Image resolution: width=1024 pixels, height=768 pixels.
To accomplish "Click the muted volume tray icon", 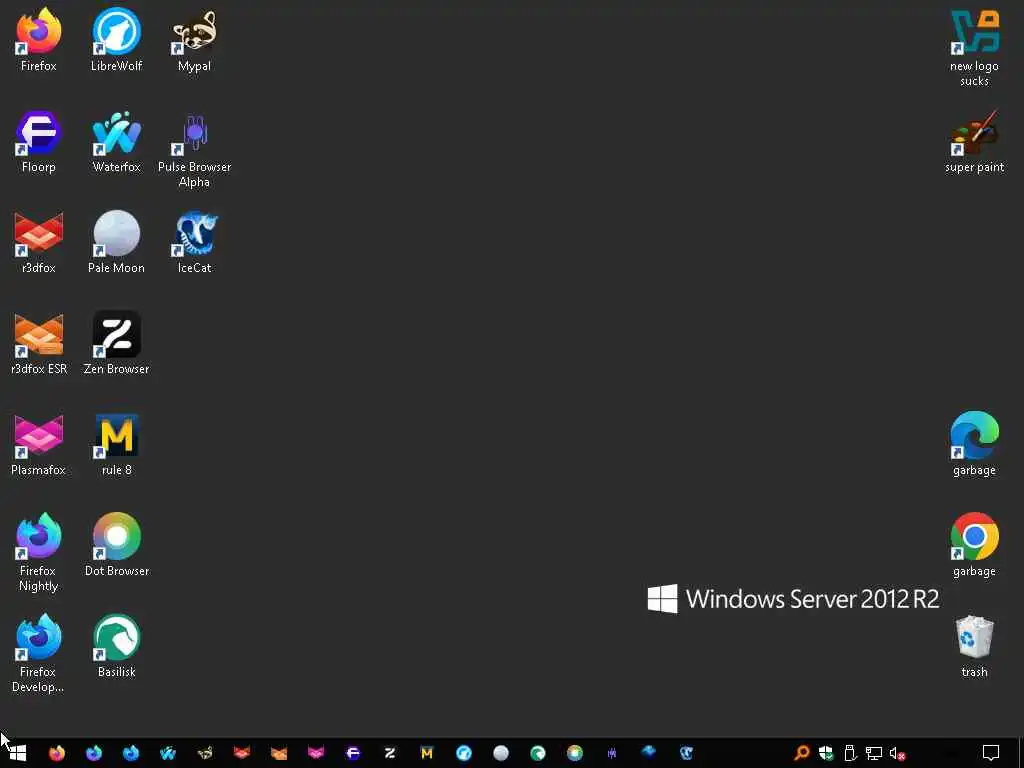I will click(x=897, y=753).
